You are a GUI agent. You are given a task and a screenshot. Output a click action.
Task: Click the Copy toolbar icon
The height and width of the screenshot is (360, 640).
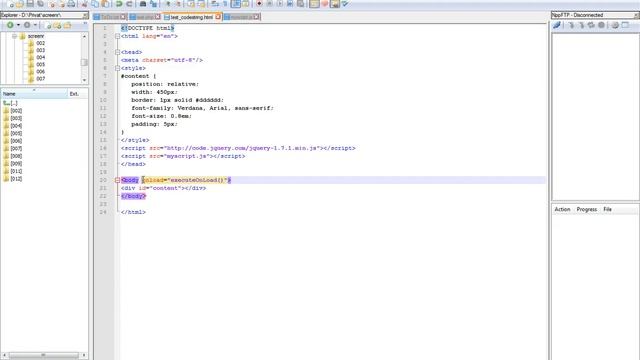(x=95, y=4)
